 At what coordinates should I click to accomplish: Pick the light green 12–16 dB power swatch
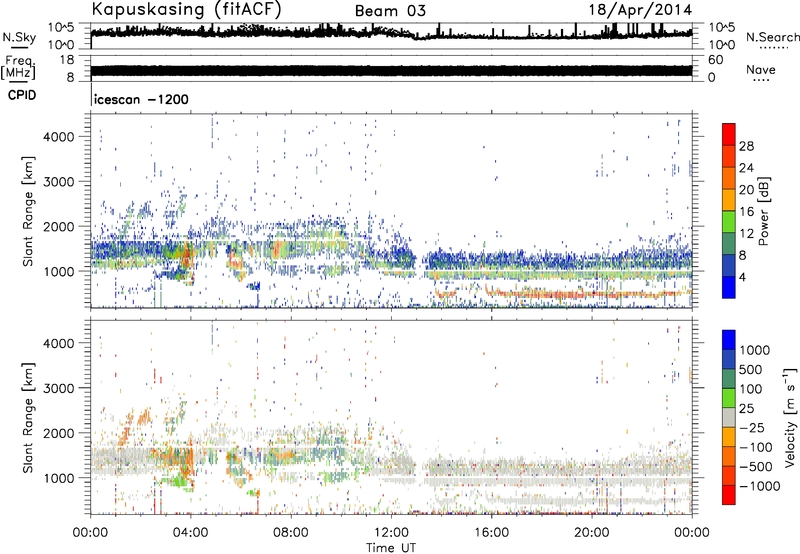(729, 222)
